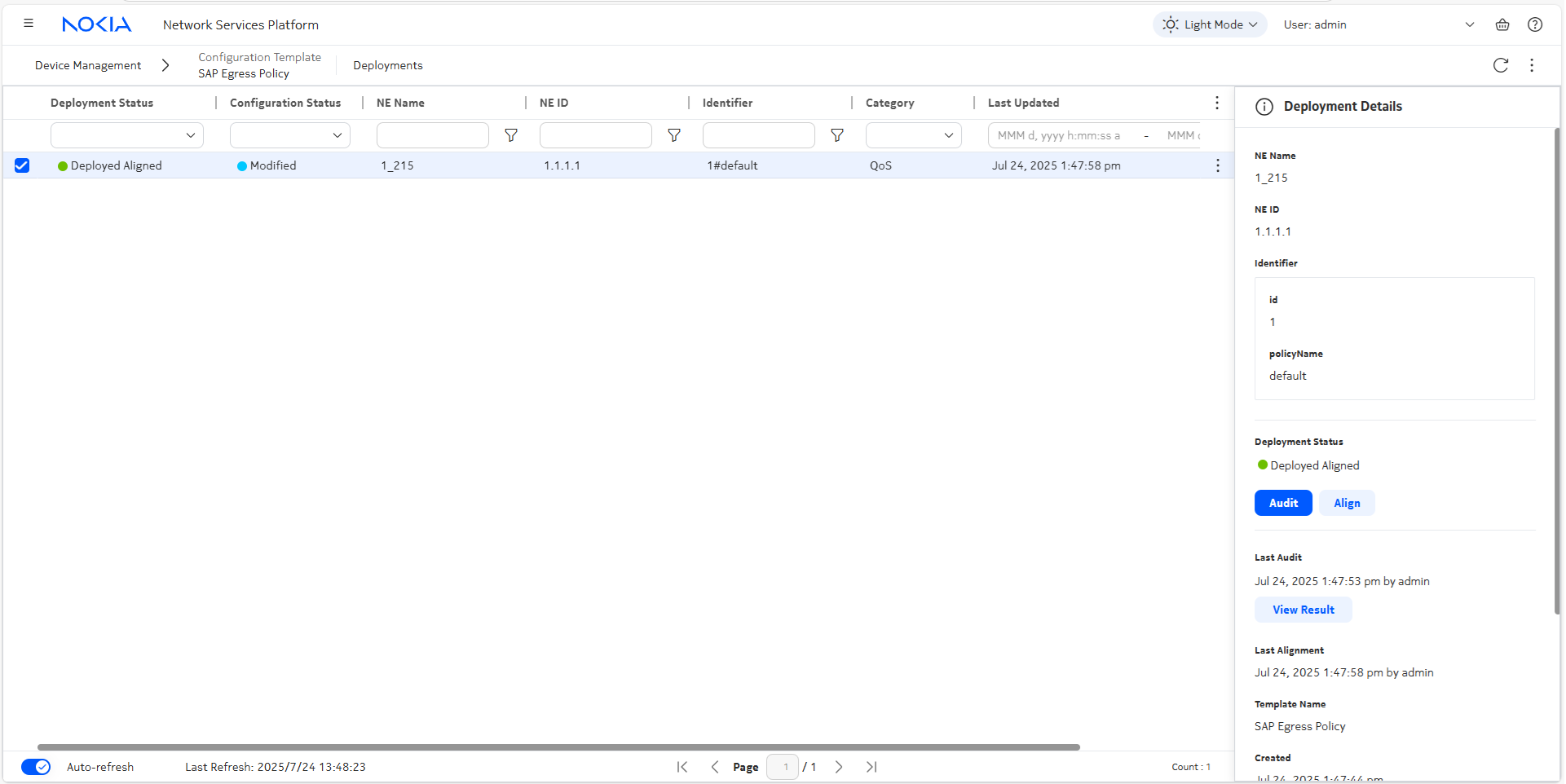Click the NE Name filter funnel icon
The width and height of the screenshot is (1566, 784).
(511, 135)
